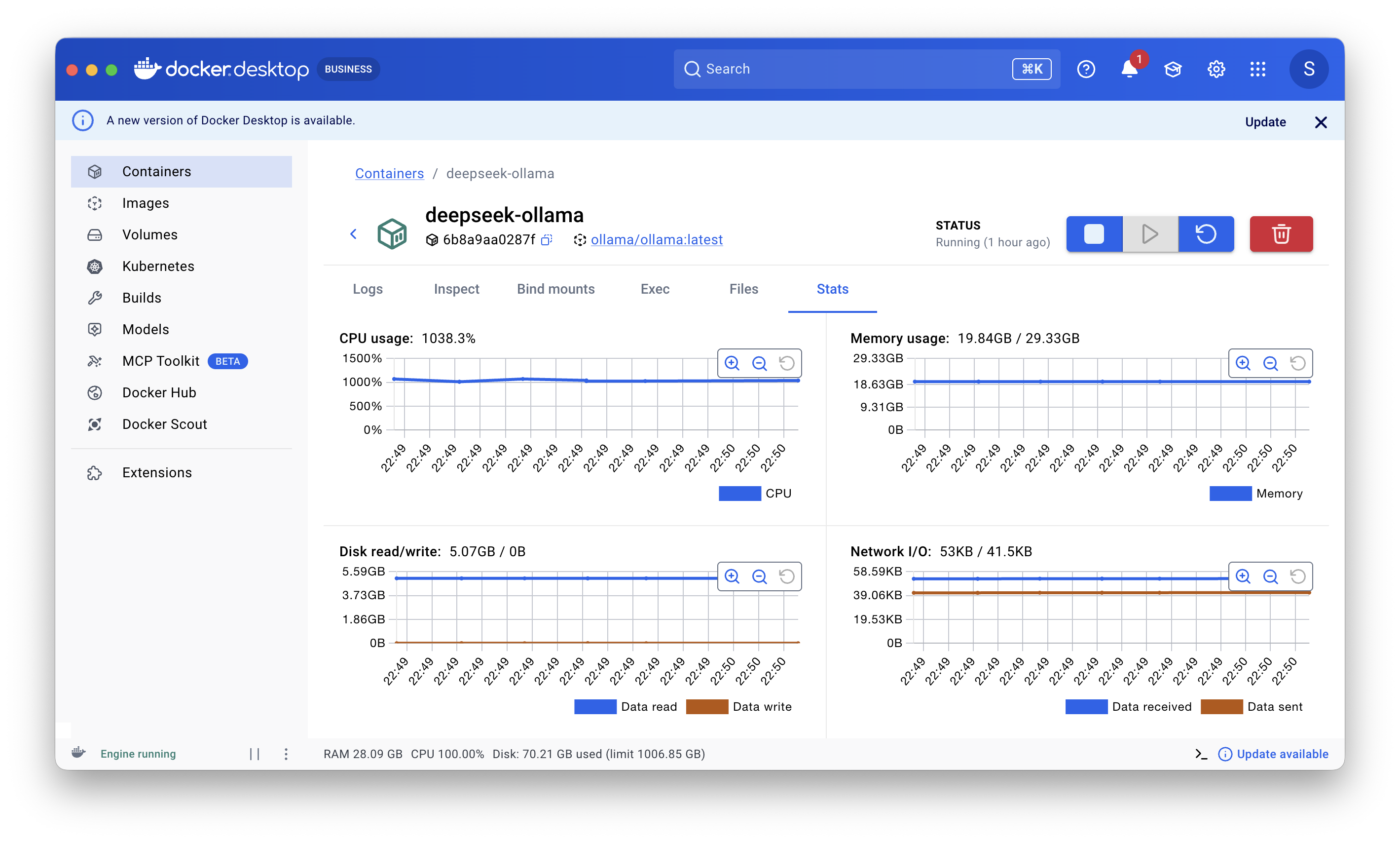
Task: Delete the container with the trash icon
Action: tap(1281, 233)
